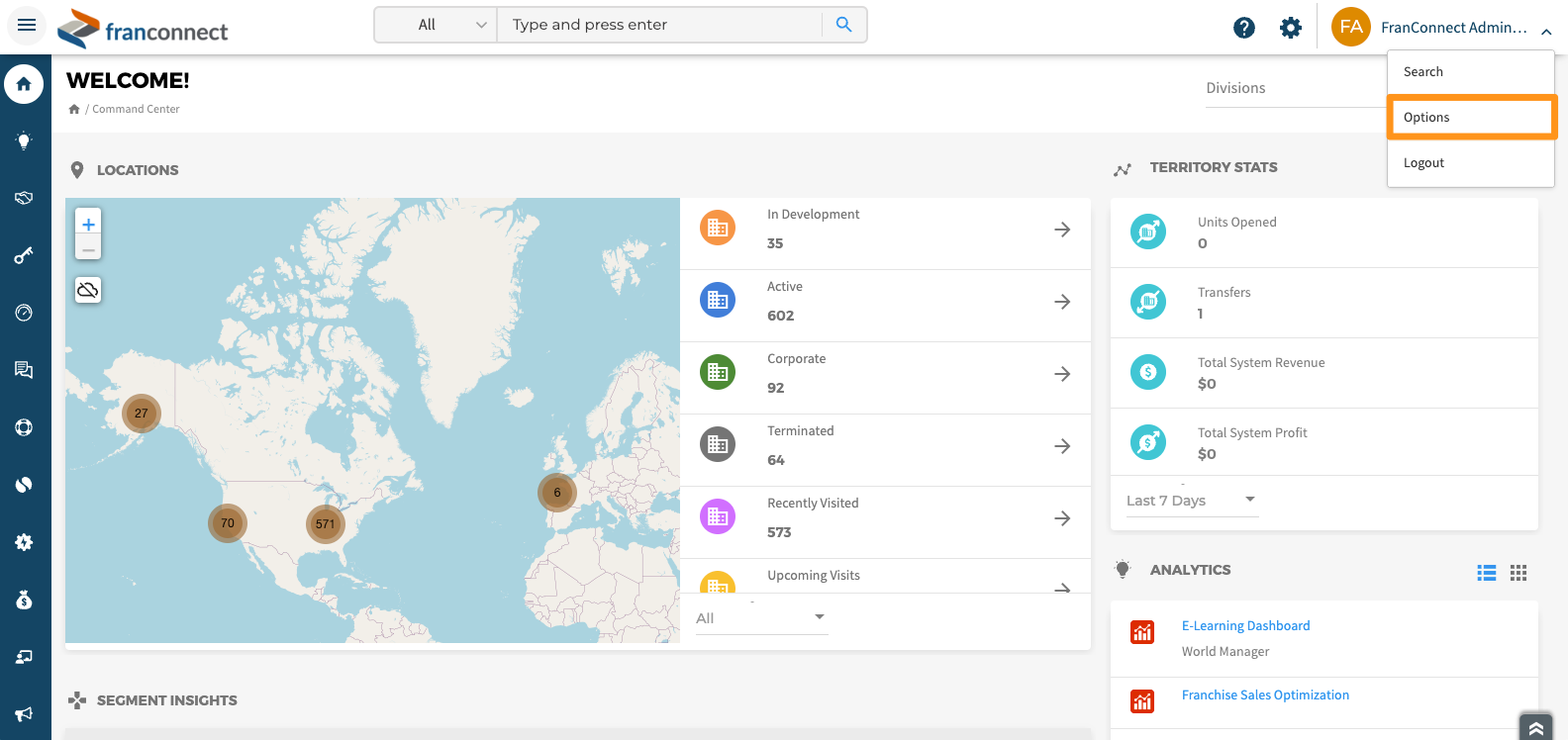Click the Home icon in sidebar
Image resolution: width=1568 pixels, height=740 pixels.
tap(24, 84)
